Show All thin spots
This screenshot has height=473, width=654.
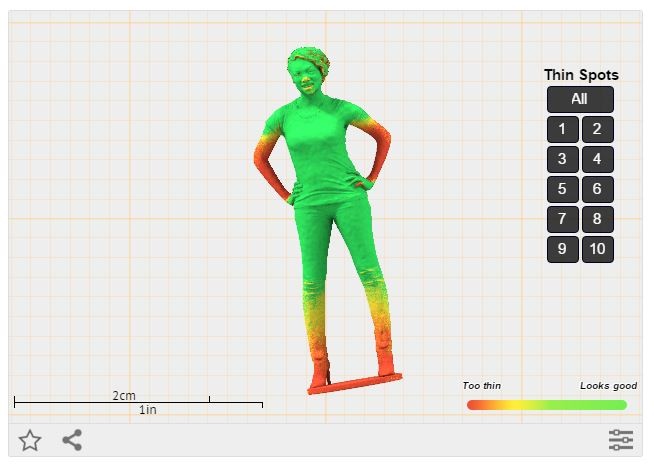point(580,99)
